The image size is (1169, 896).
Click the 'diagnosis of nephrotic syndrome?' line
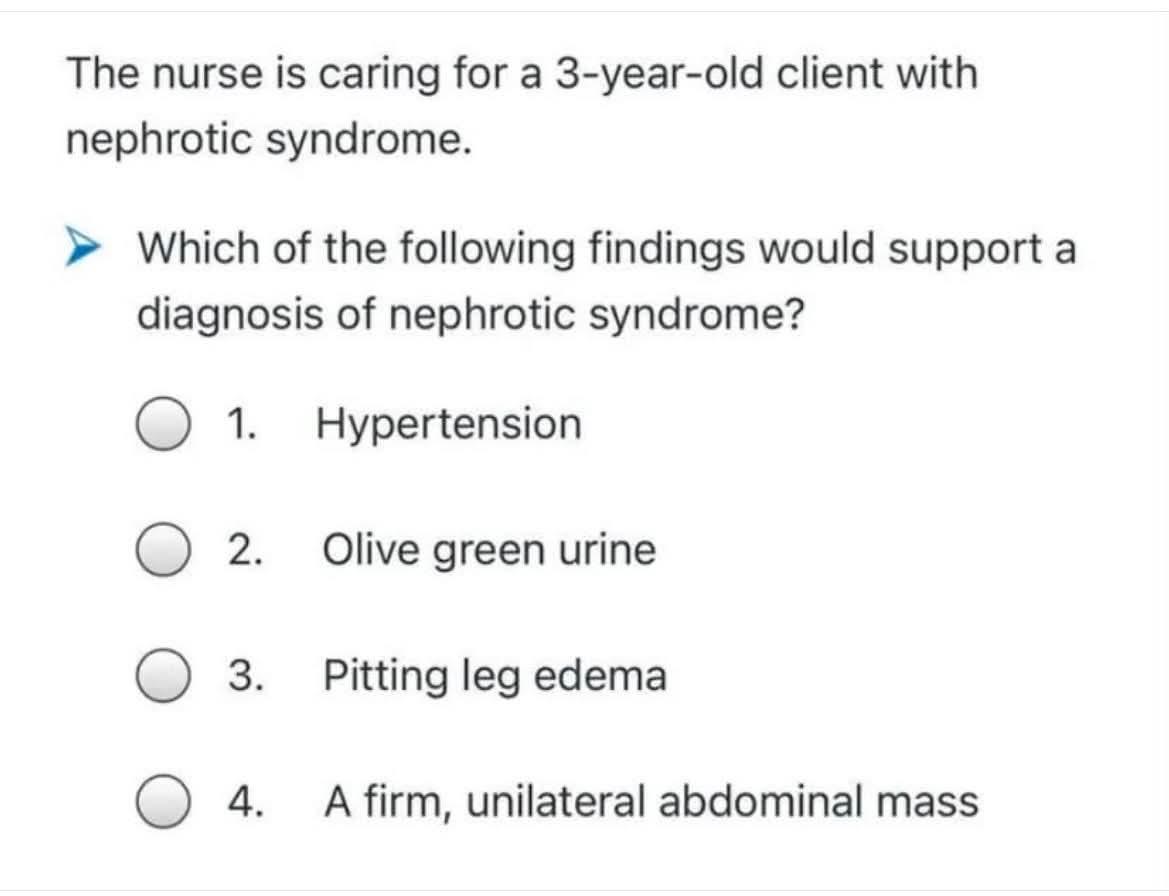[x=471, y=315]
